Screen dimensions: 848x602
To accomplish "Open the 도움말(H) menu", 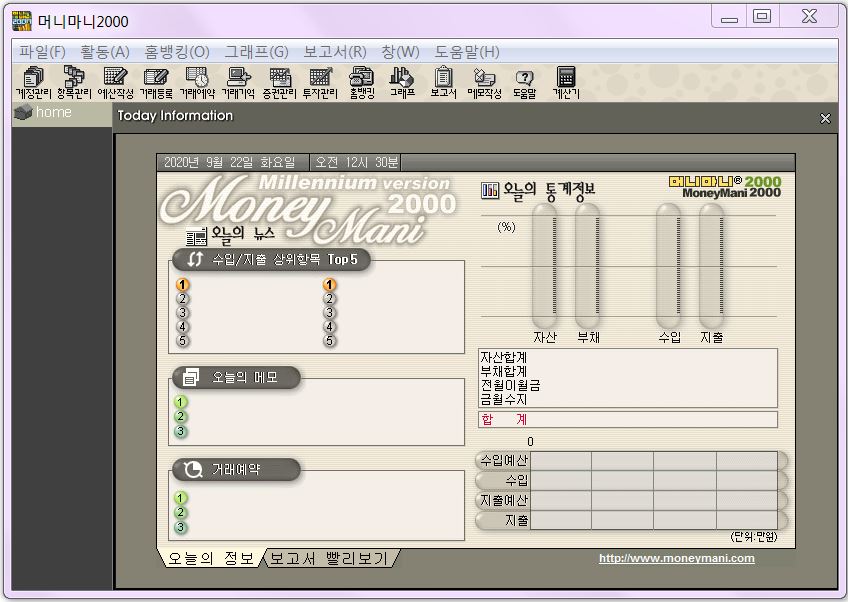I will pos(467,52).
